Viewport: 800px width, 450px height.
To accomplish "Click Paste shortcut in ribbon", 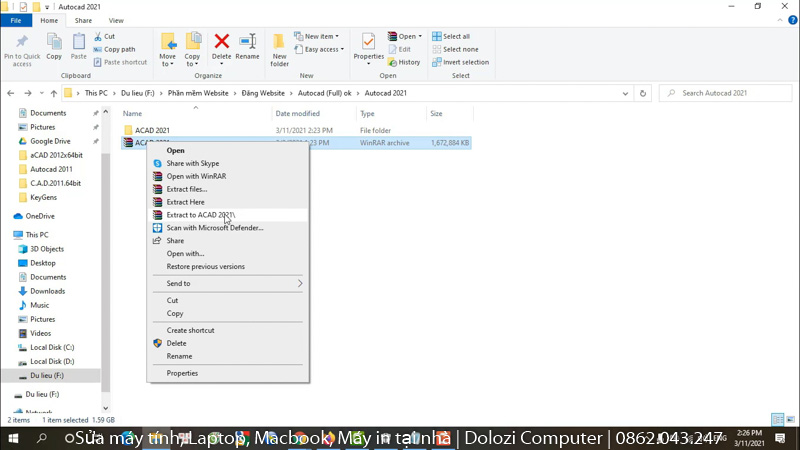I will coord(120,62).
